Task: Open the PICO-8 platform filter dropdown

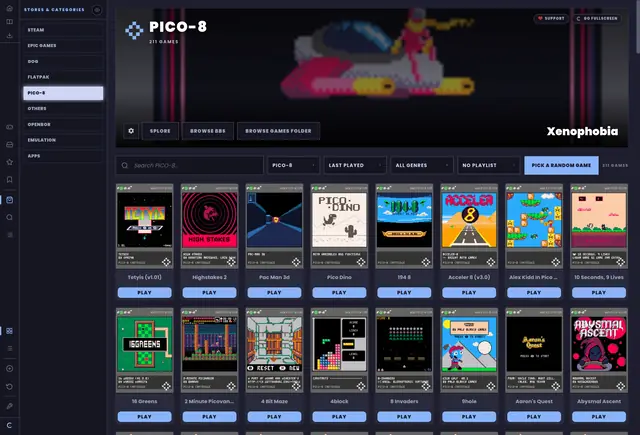Action: click(x=293, y=165)
